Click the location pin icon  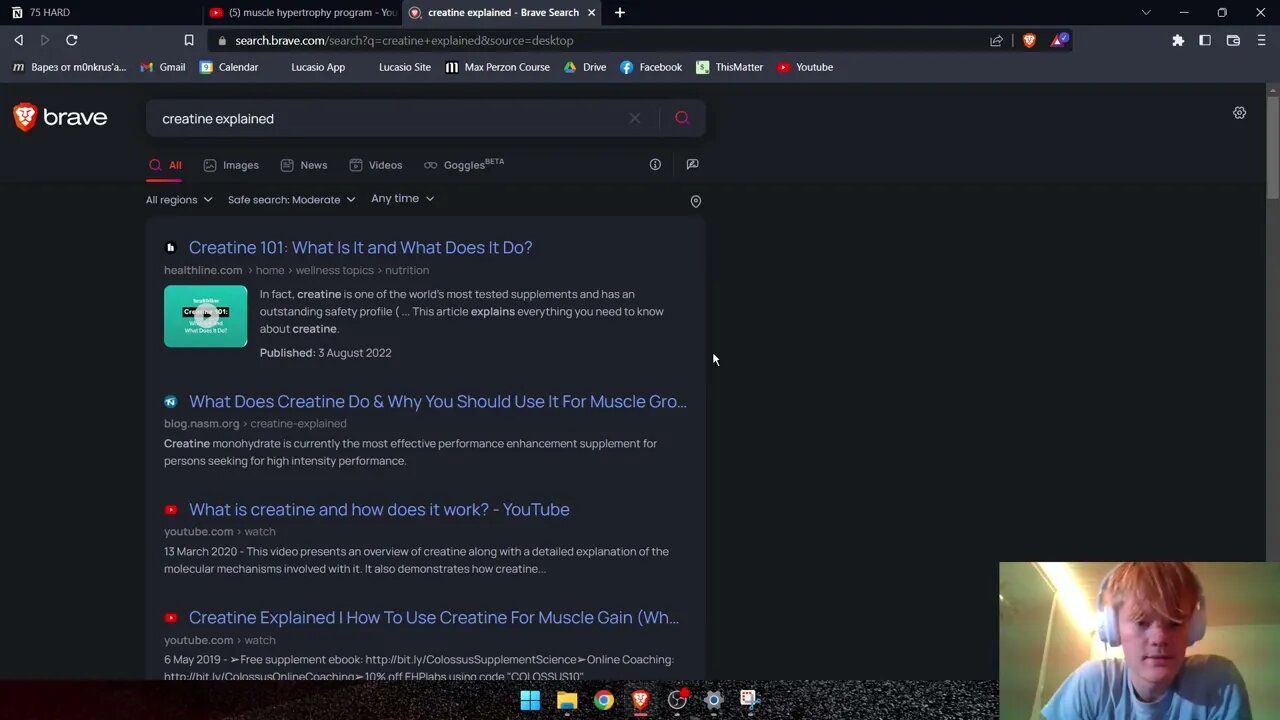click(x=696, y=201)
